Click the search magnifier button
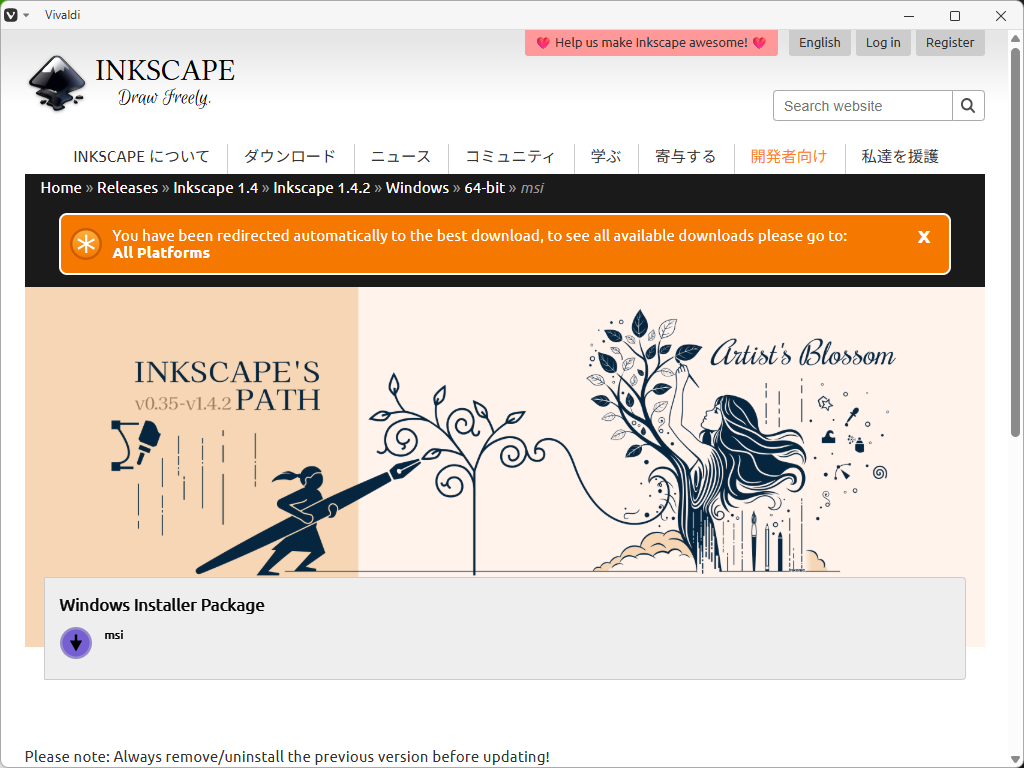This screenshot has height=768, width=1024. click(968, 106)
